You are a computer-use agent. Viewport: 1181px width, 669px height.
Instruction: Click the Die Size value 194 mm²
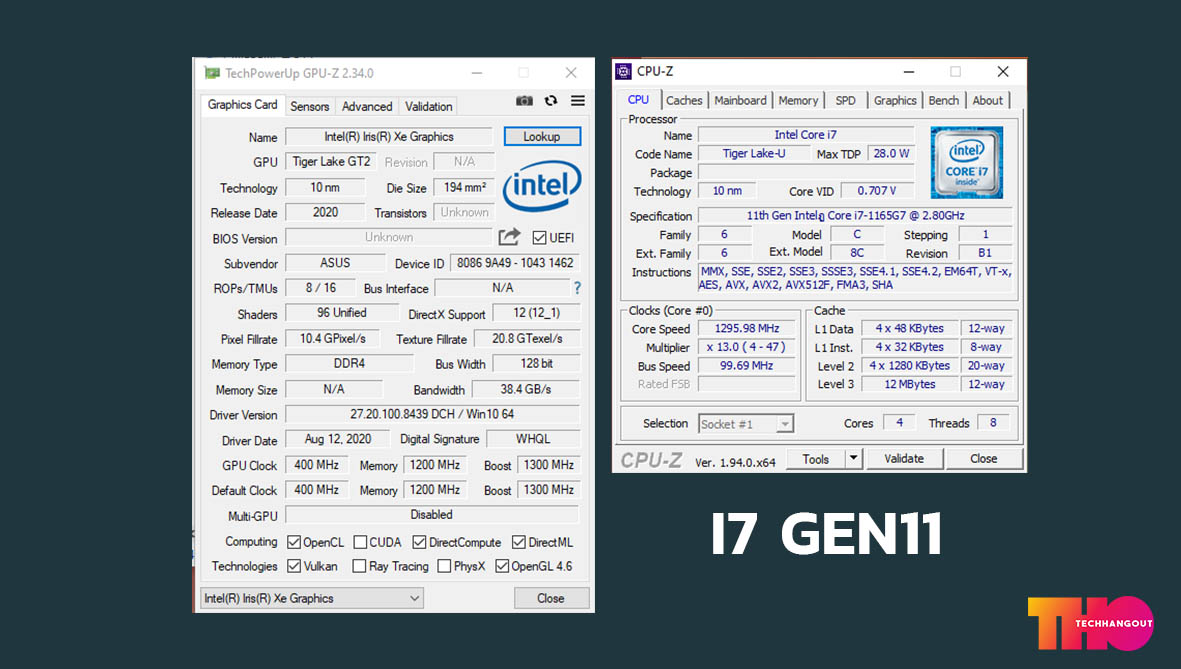click(x=465, y=188)
